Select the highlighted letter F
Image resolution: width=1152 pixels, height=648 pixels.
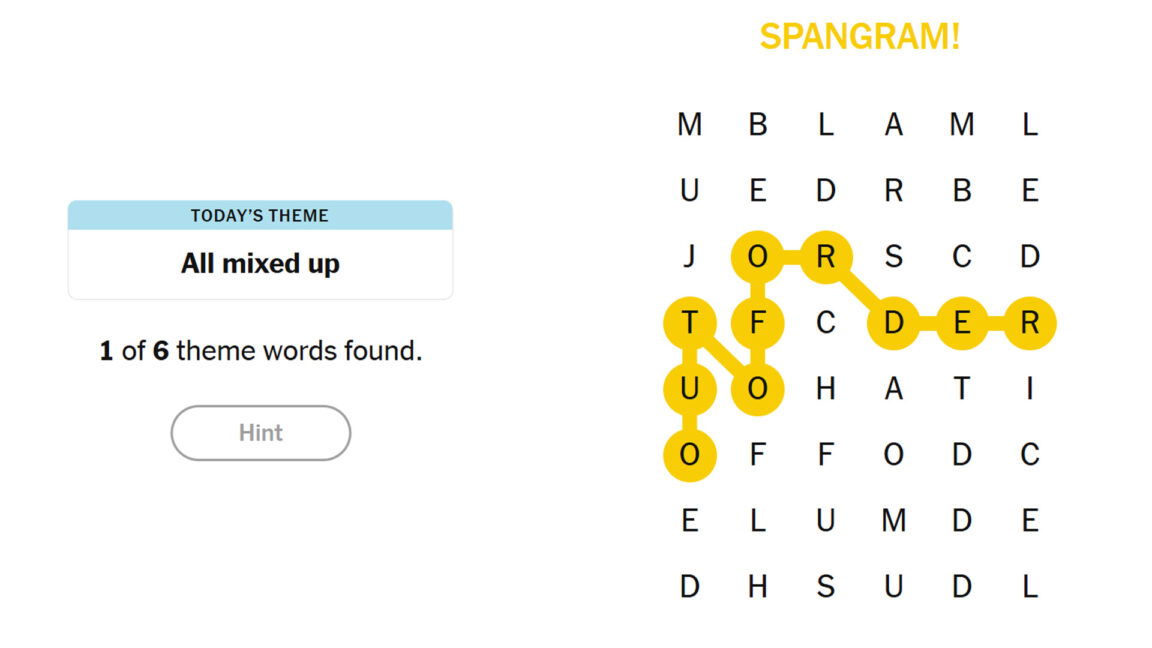[757, 323]
